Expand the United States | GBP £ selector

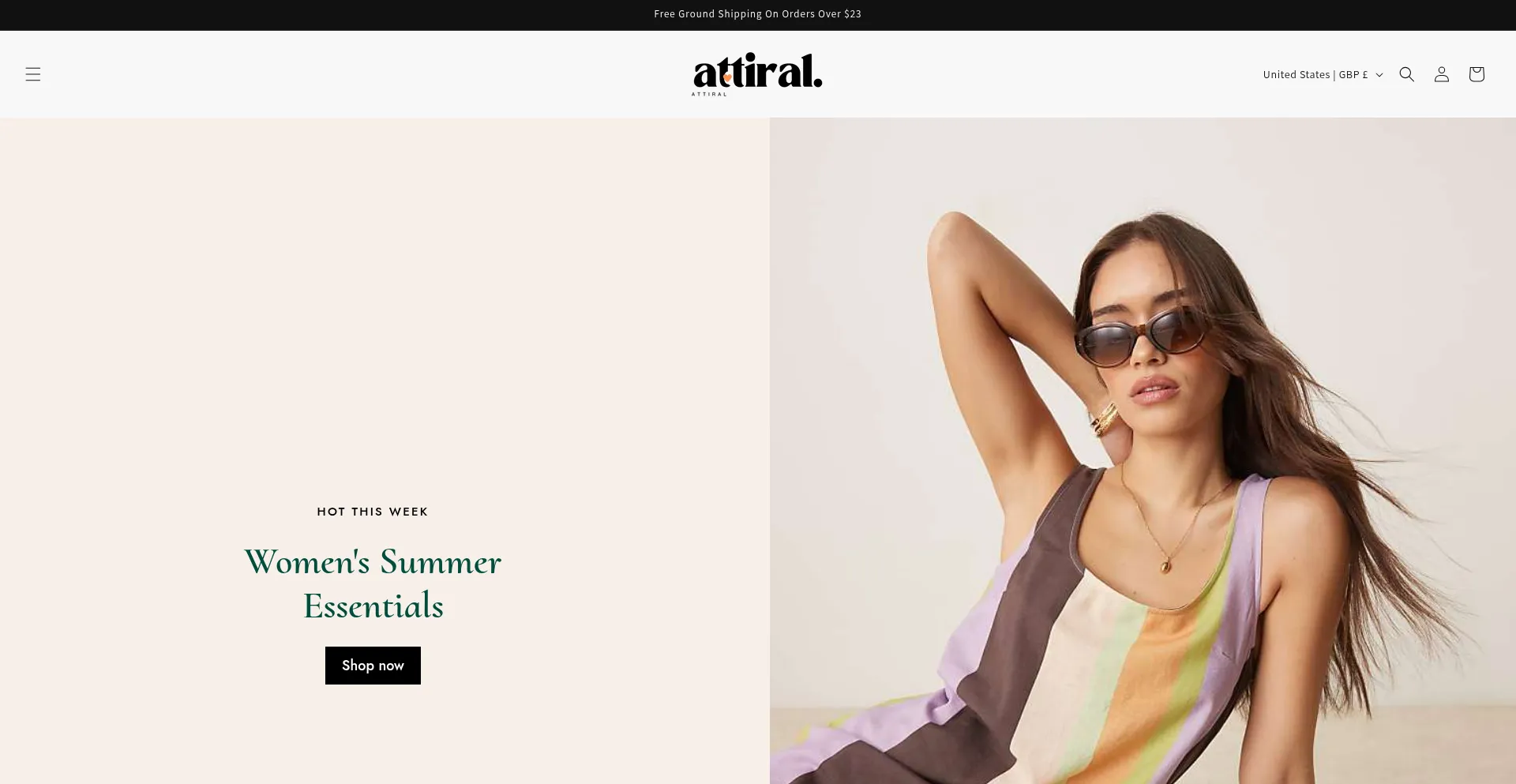click(1323, 74)
